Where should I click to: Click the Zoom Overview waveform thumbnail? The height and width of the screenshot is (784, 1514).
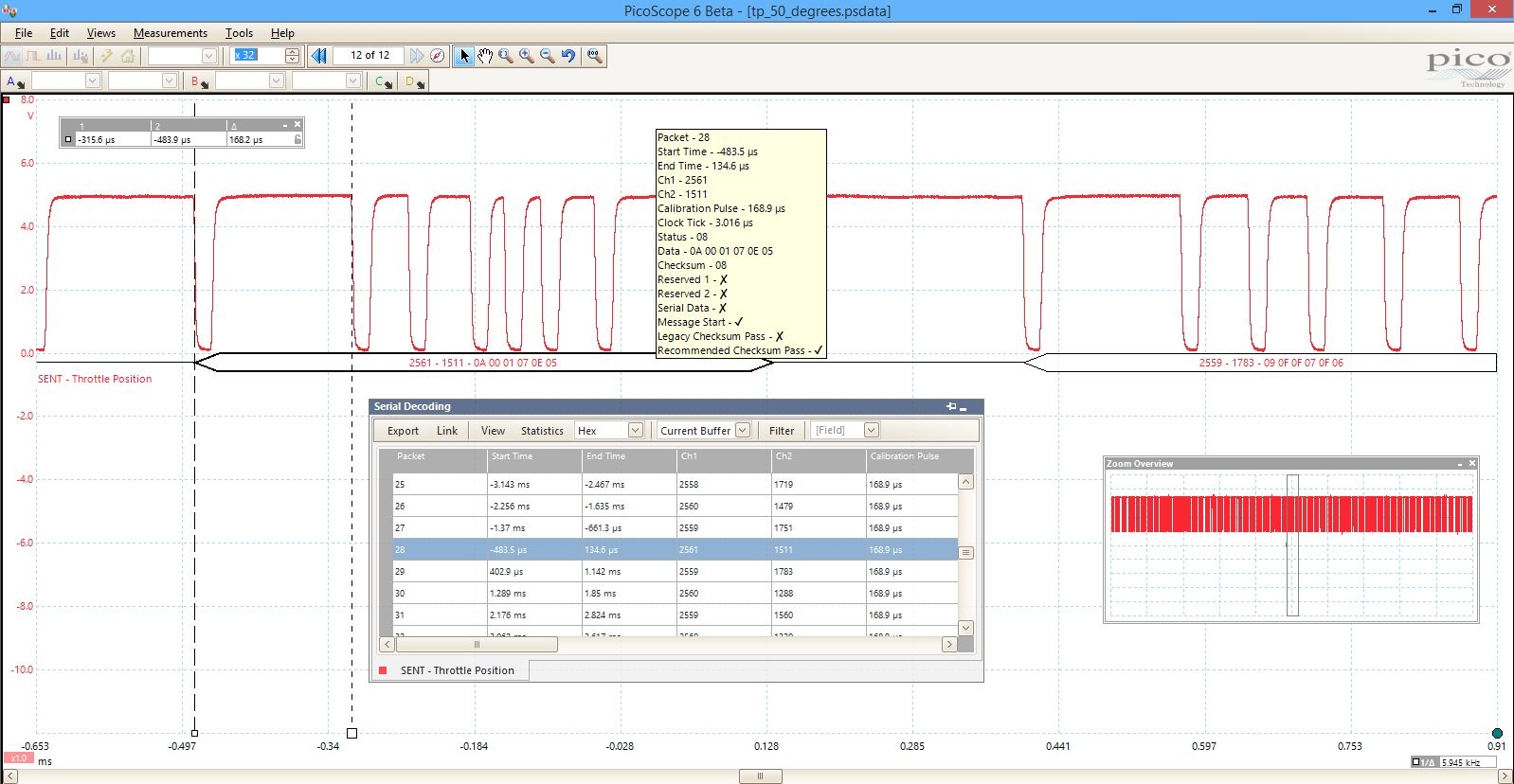(1291, 543)
